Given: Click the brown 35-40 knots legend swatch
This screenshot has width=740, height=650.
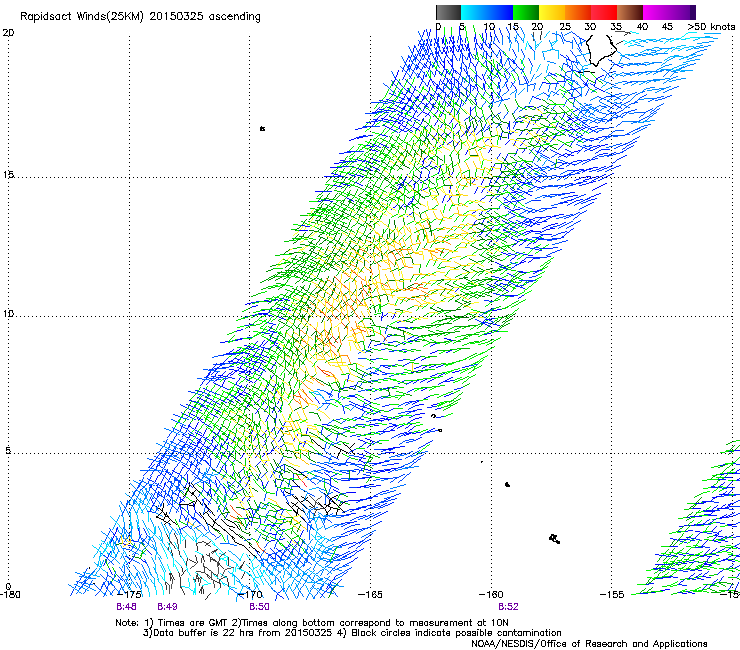Looking at the screenshot, I should click(x=630, y=12).
